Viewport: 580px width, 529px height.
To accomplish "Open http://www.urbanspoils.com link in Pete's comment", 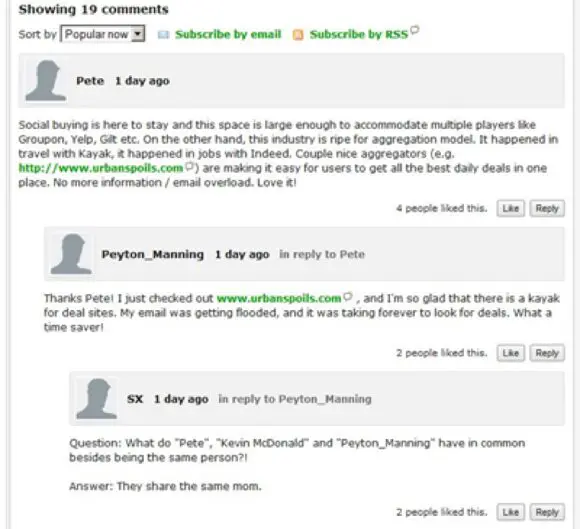I will (x=101, y=168).
